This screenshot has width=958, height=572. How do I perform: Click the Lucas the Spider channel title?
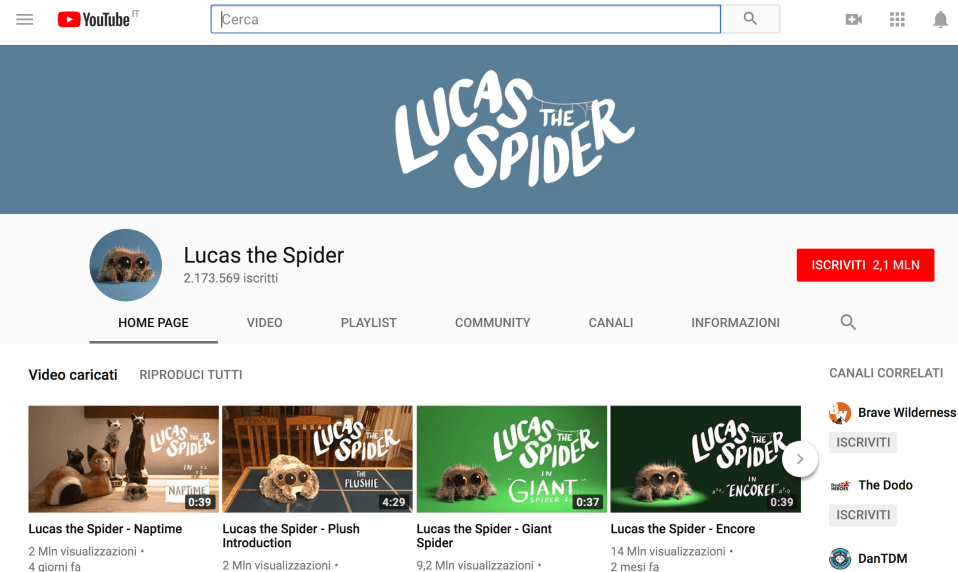(264, 255)
